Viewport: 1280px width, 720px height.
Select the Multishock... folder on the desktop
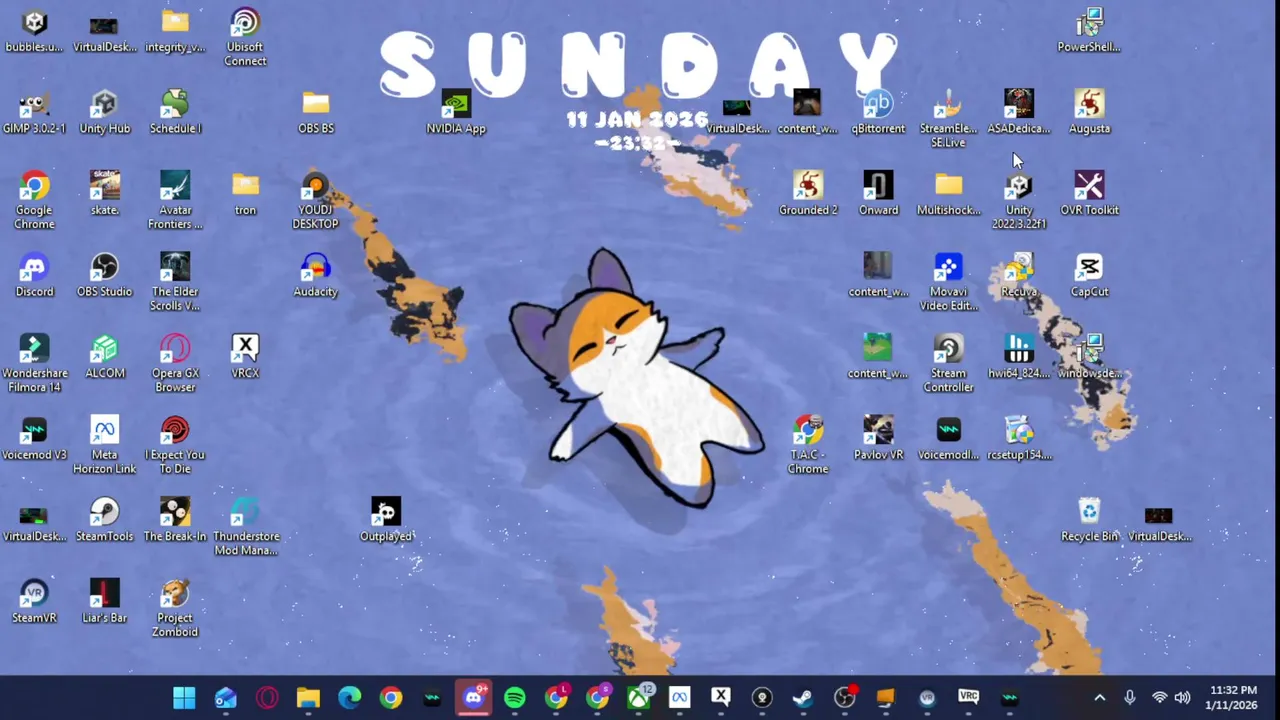pos(948,193)
